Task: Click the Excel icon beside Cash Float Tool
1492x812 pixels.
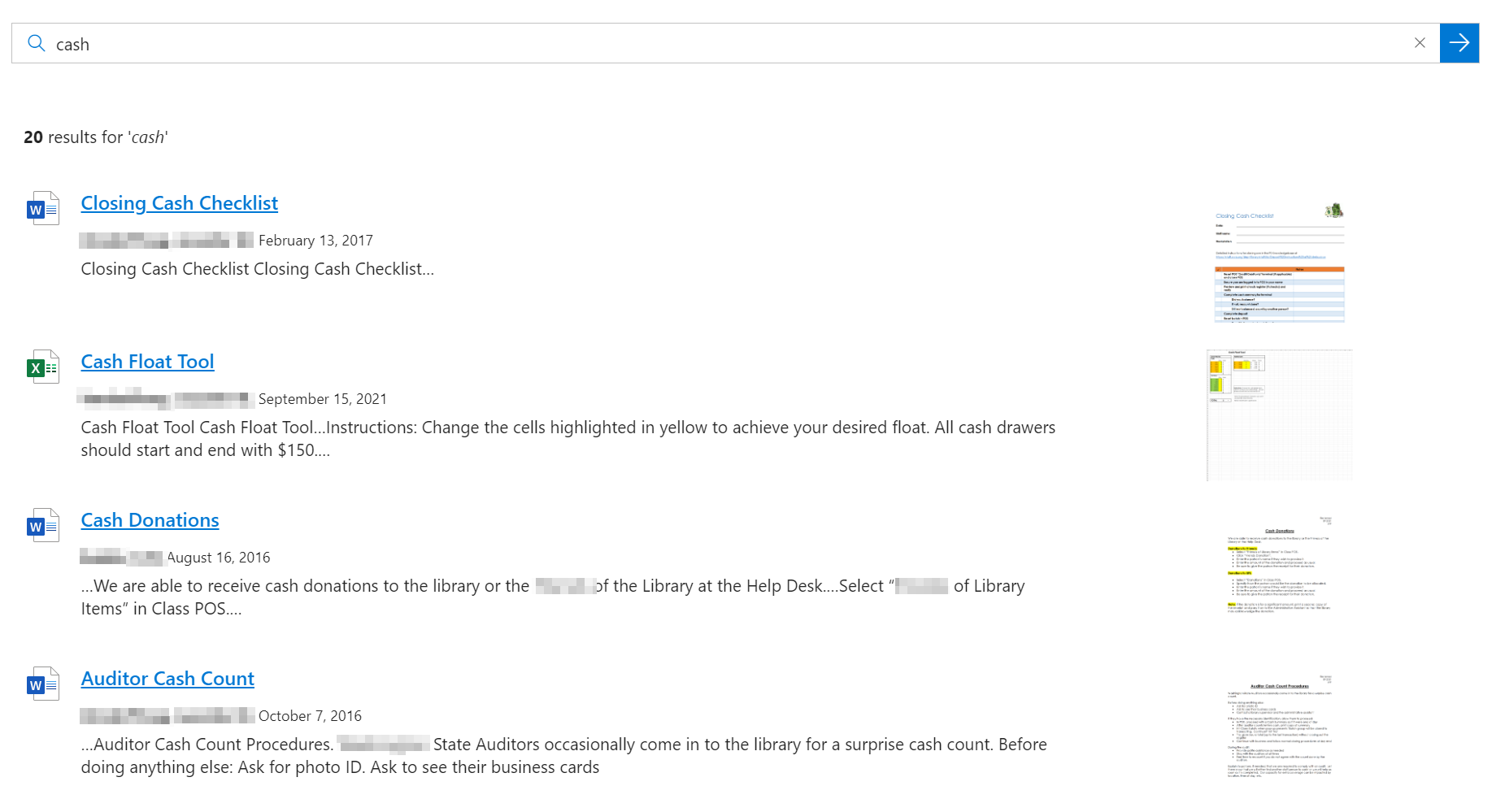Action: (x=42, y=366)
